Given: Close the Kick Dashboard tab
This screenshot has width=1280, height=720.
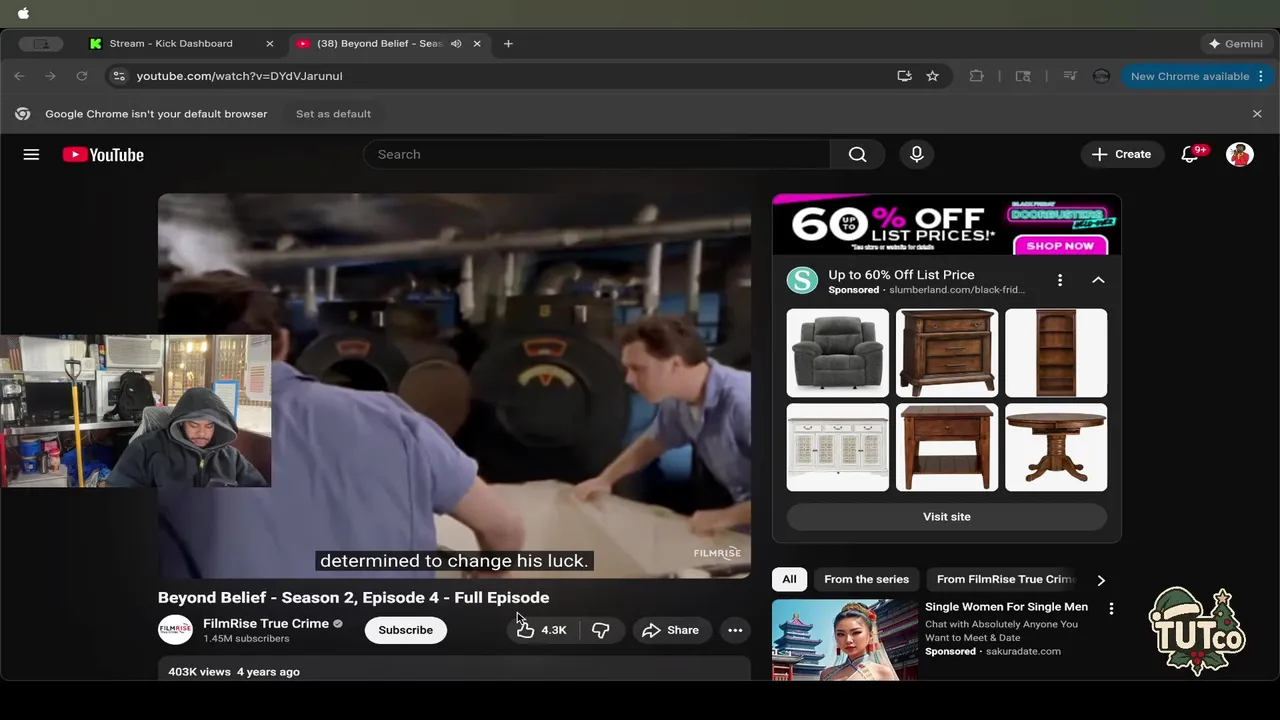Looking at the screenshot, I should 270,44.
